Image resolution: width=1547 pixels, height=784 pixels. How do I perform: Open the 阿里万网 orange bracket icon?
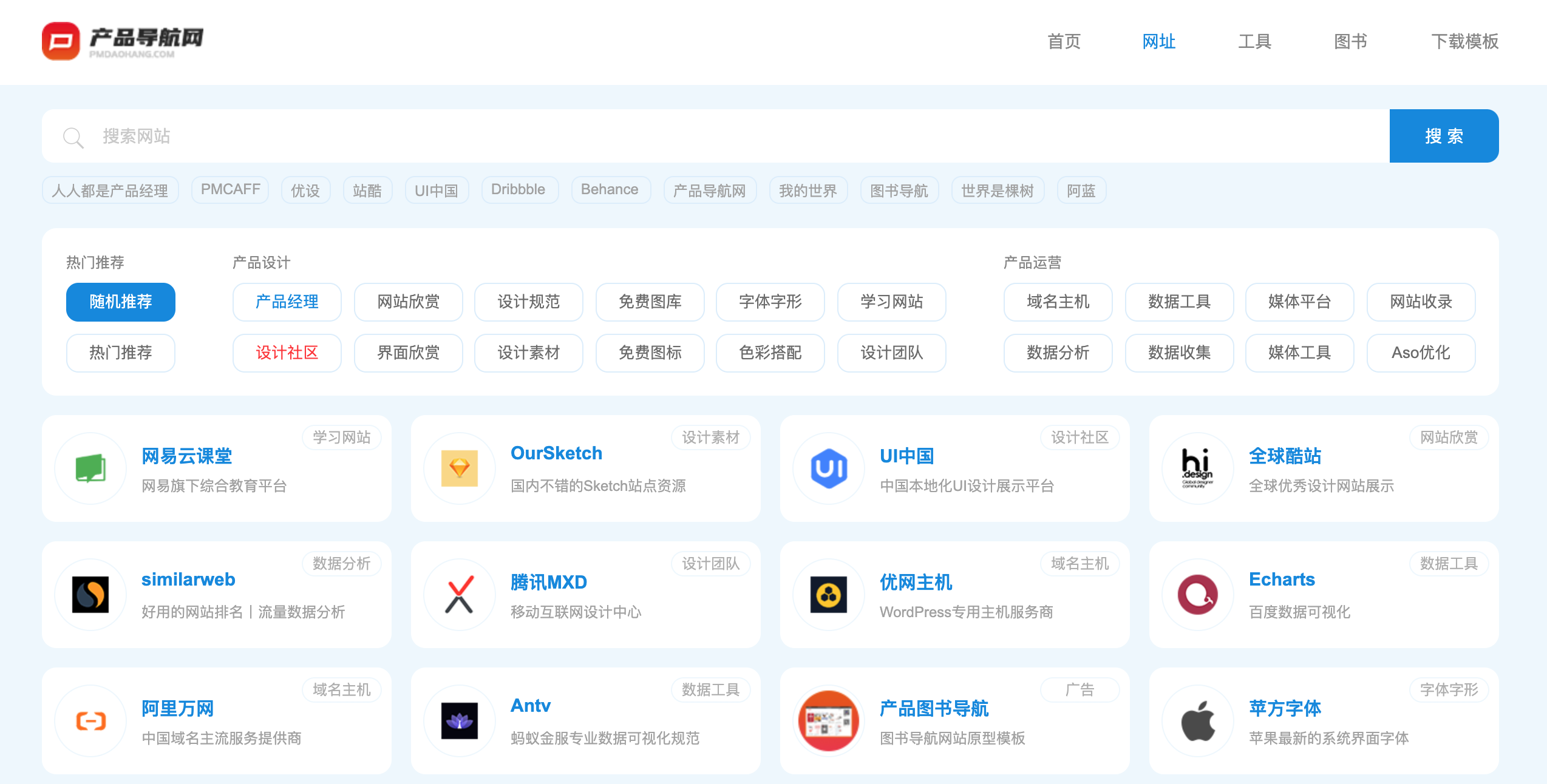click(90, 721)
